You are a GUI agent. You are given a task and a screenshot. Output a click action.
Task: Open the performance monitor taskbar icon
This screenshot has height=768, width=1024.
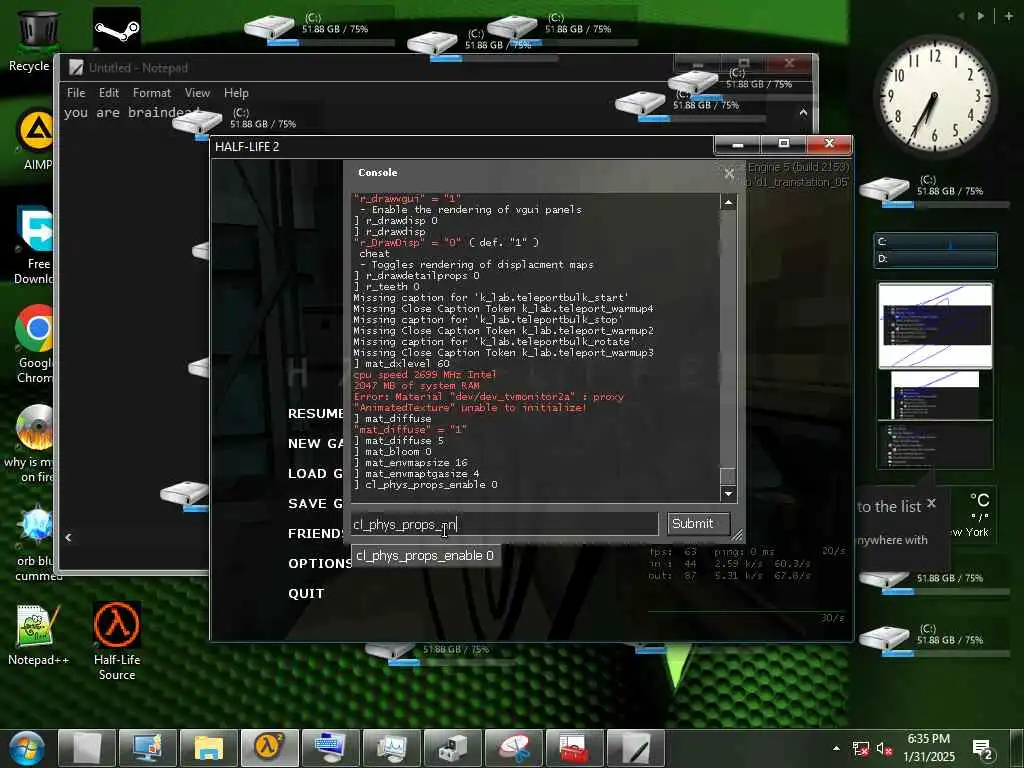(391, 748)
